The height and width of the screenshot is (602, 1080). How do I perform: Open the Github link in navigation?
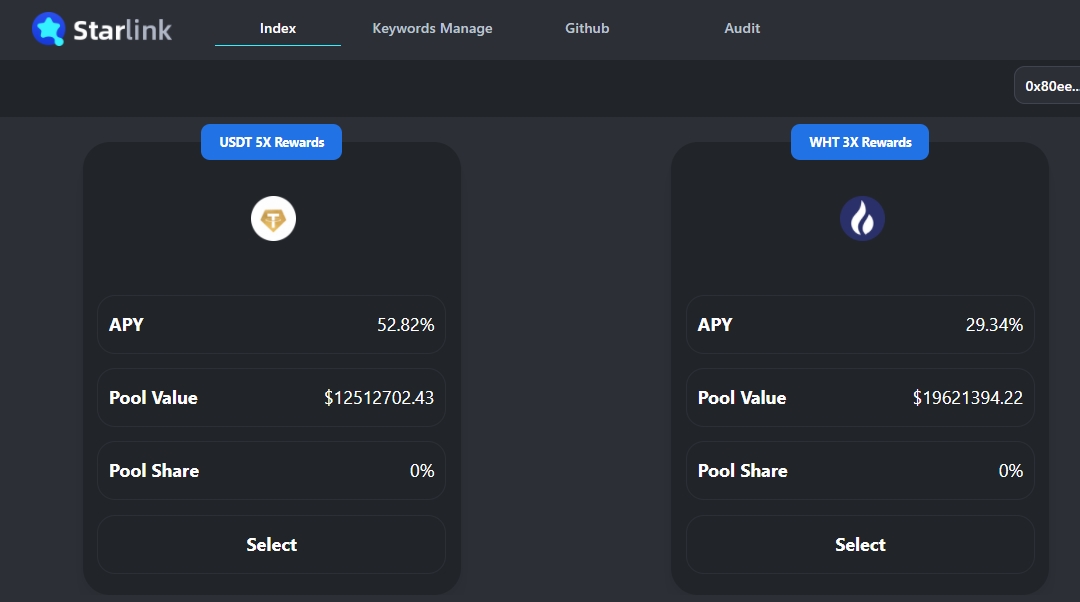pos(587,28)
